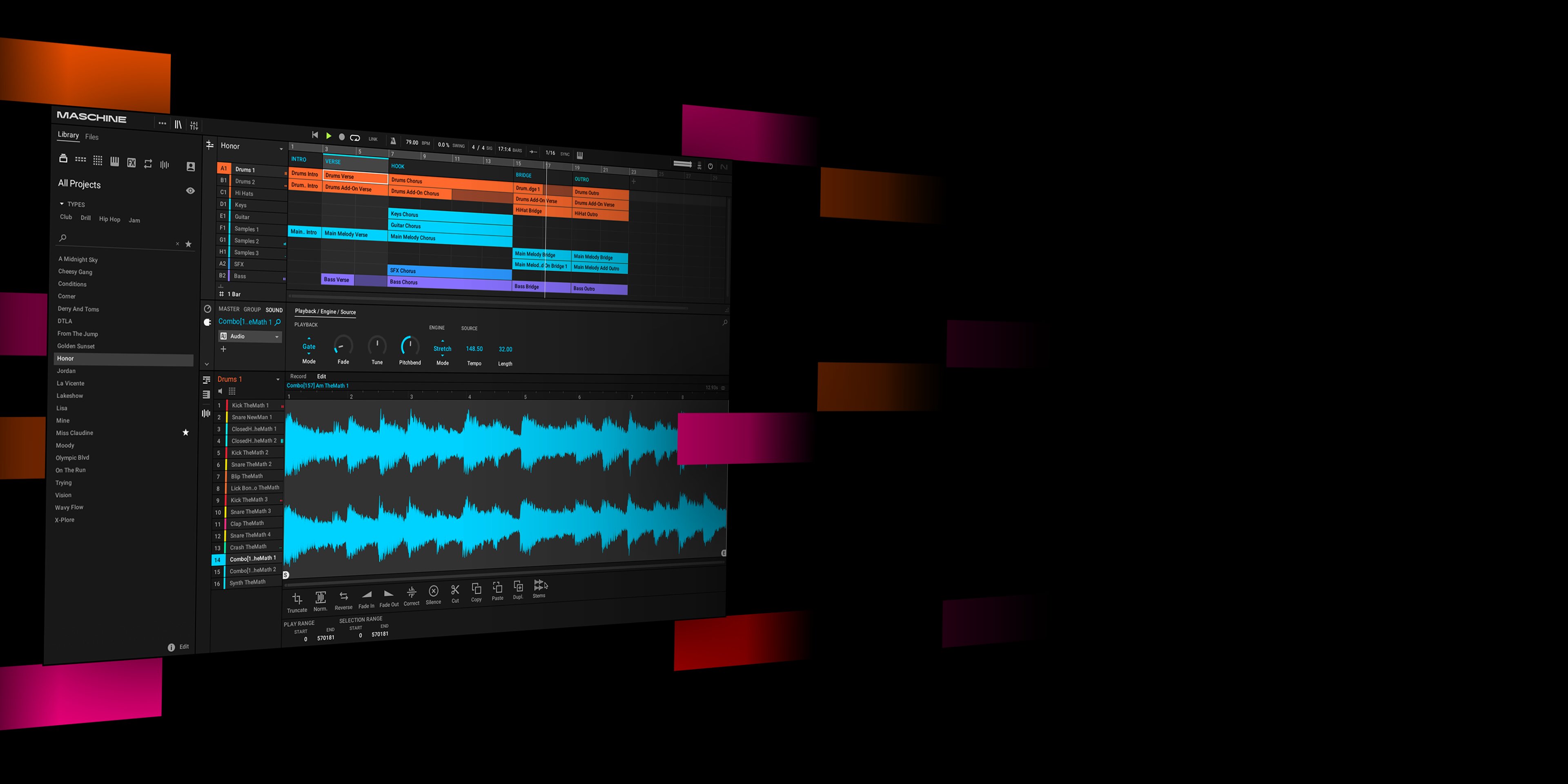The image size is (1568, 784).
Task: Select the Miss Claudine project in the list
Action: pyautogui.click(x=74, y=433)
